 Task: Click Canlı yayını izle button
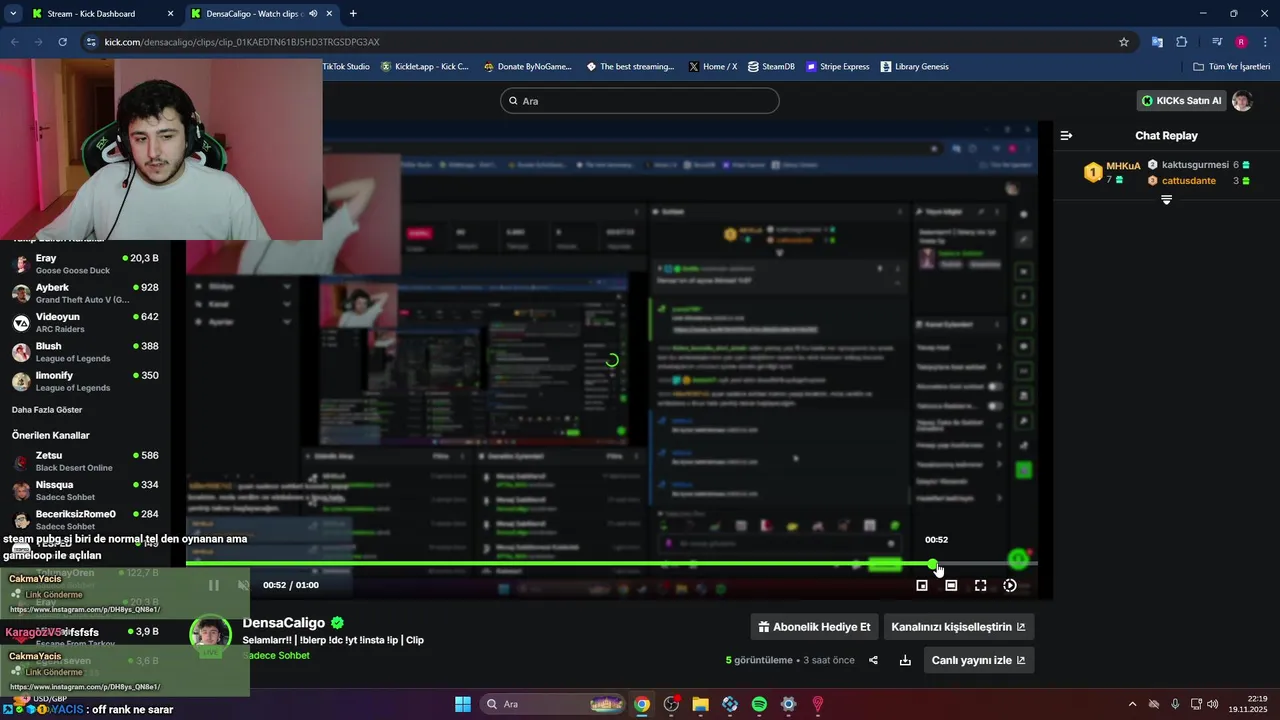pyautogui.click(x=978, y=660)
